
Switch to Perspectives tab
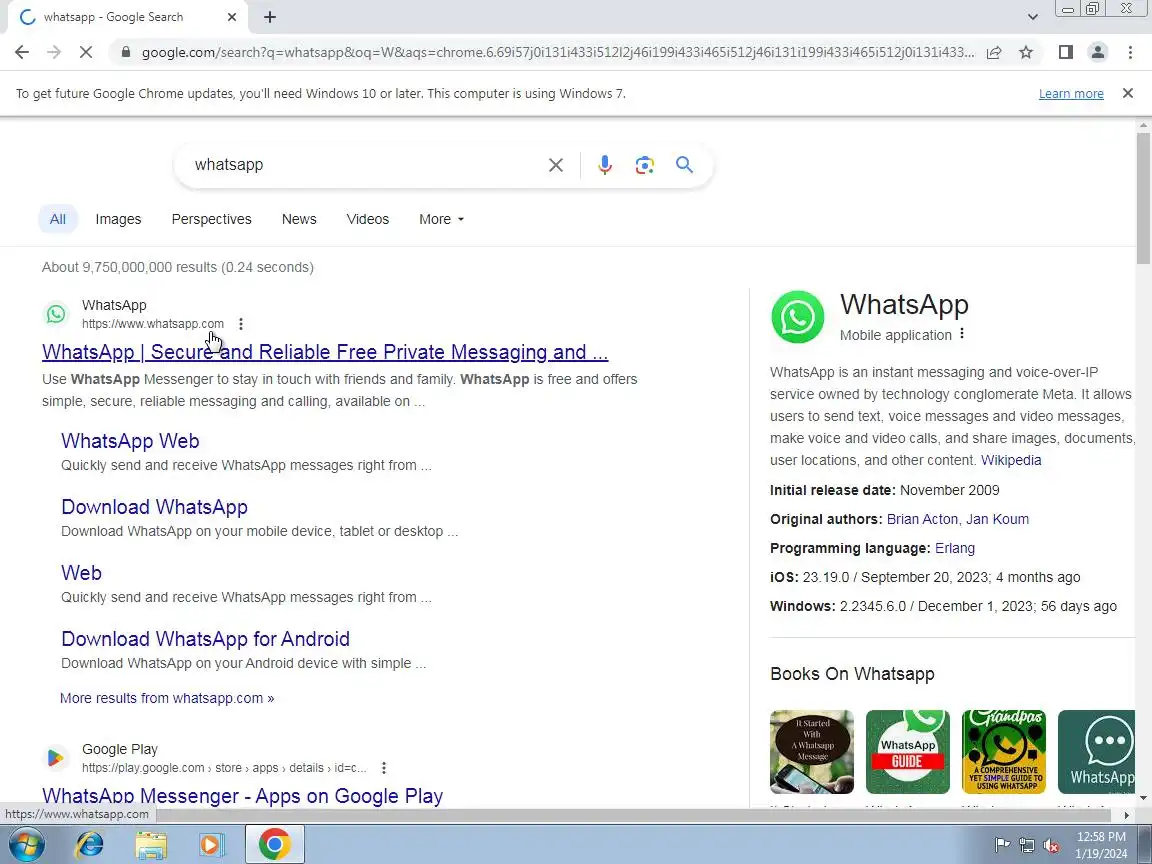[x=212, y=219]
